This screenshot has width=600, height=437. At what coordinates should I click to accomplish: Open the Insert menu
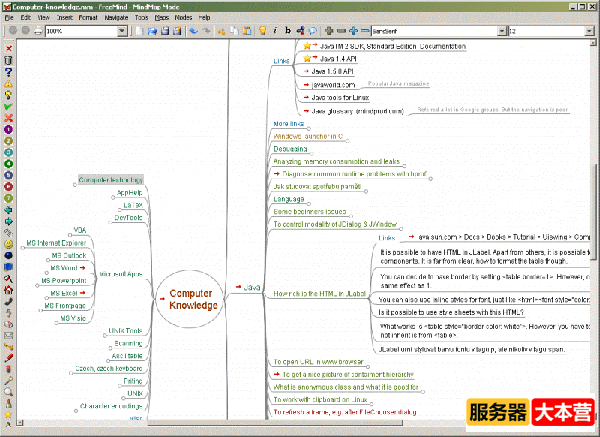pyautogui.click(x=64, y=18)
